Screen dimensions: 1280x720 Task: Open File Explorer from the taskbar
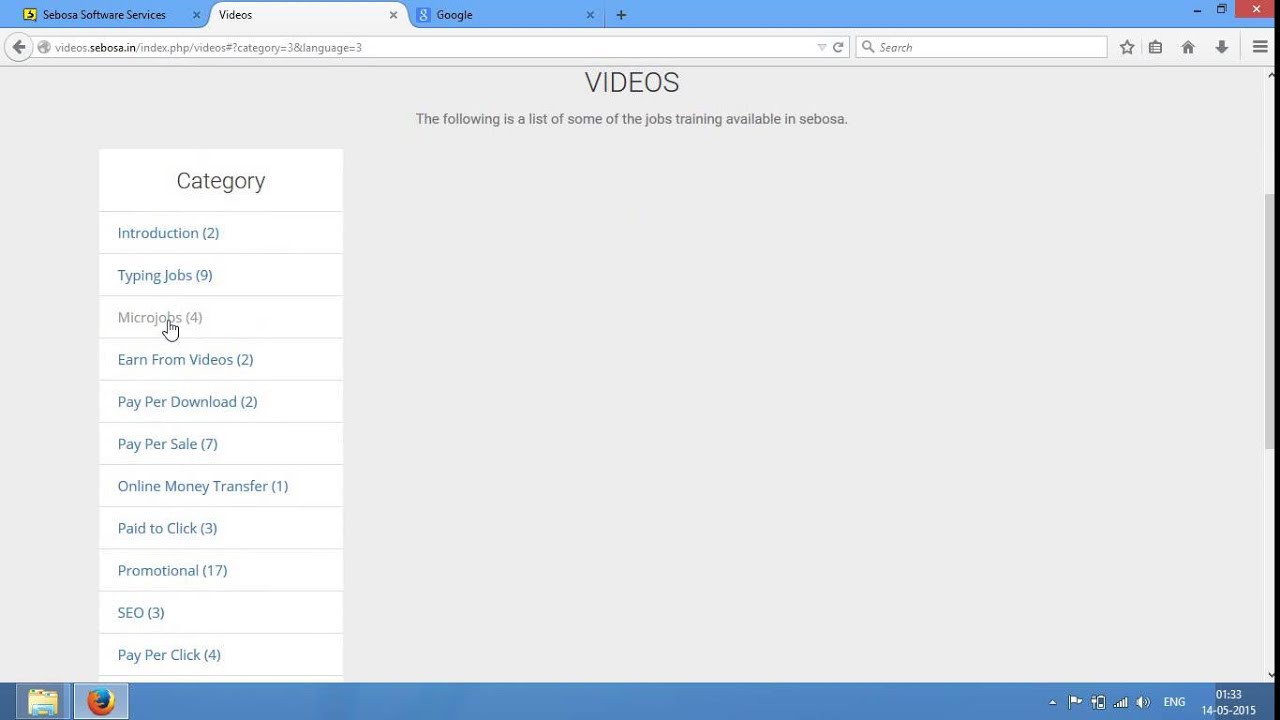[x=43, y=702]
